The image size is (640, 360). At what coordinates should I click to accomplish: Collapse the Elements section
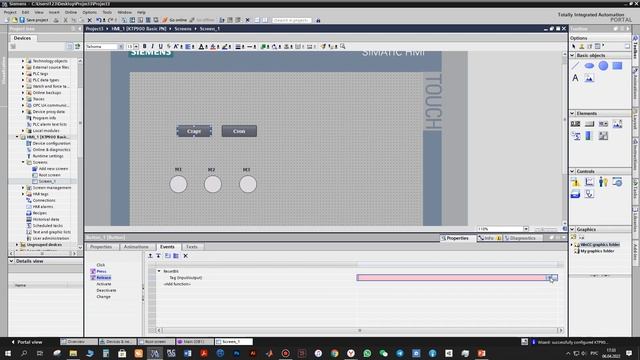(x=572, y=113)
